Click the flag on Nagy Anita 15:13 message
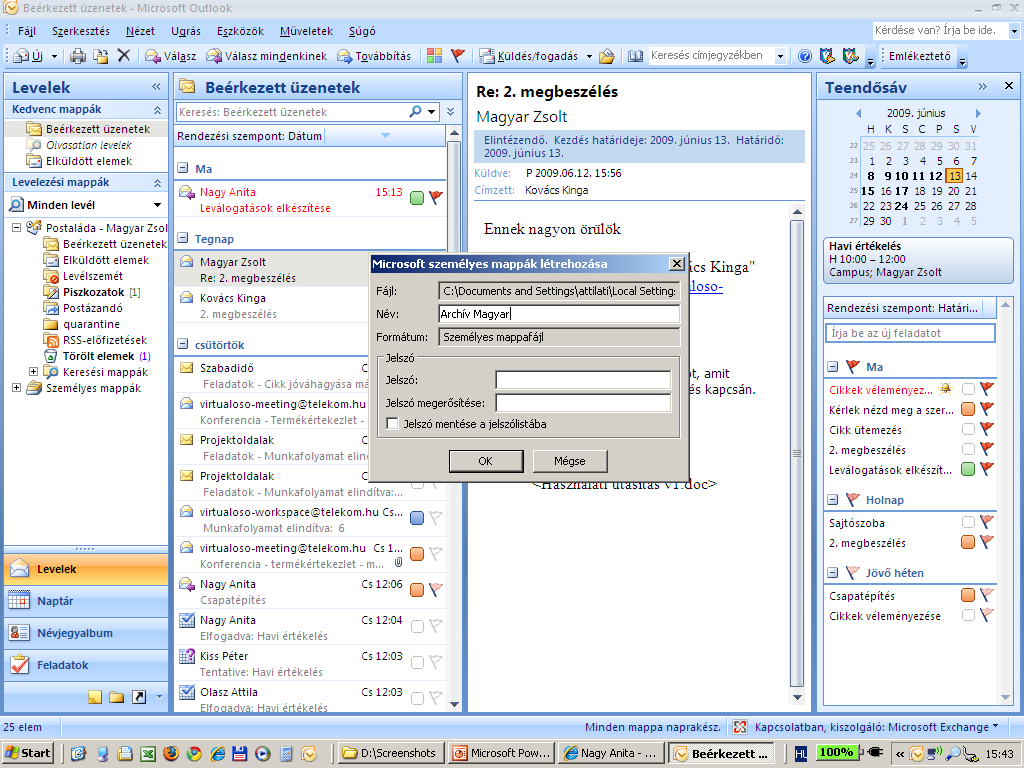Screen dimensions: 1024x768 click(x=436, y=197)
